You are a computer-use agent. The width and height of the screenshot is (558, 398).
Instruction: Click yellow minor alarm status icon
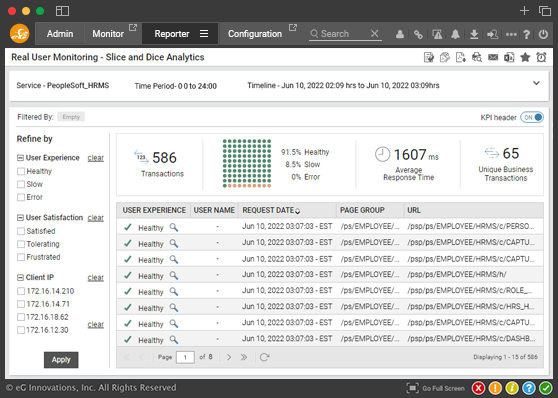512,388
